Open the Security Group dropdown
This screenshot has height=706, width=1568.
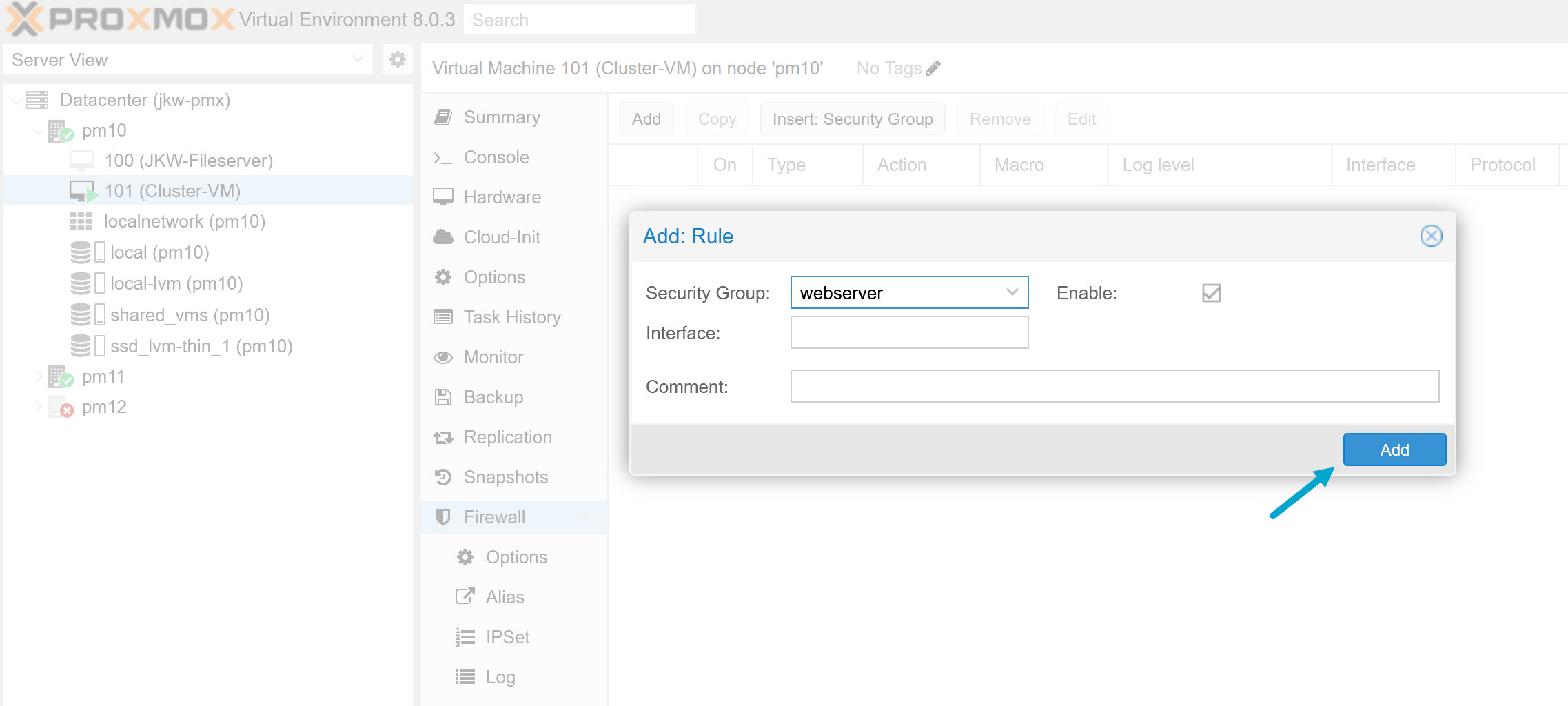pos(1012,292)
